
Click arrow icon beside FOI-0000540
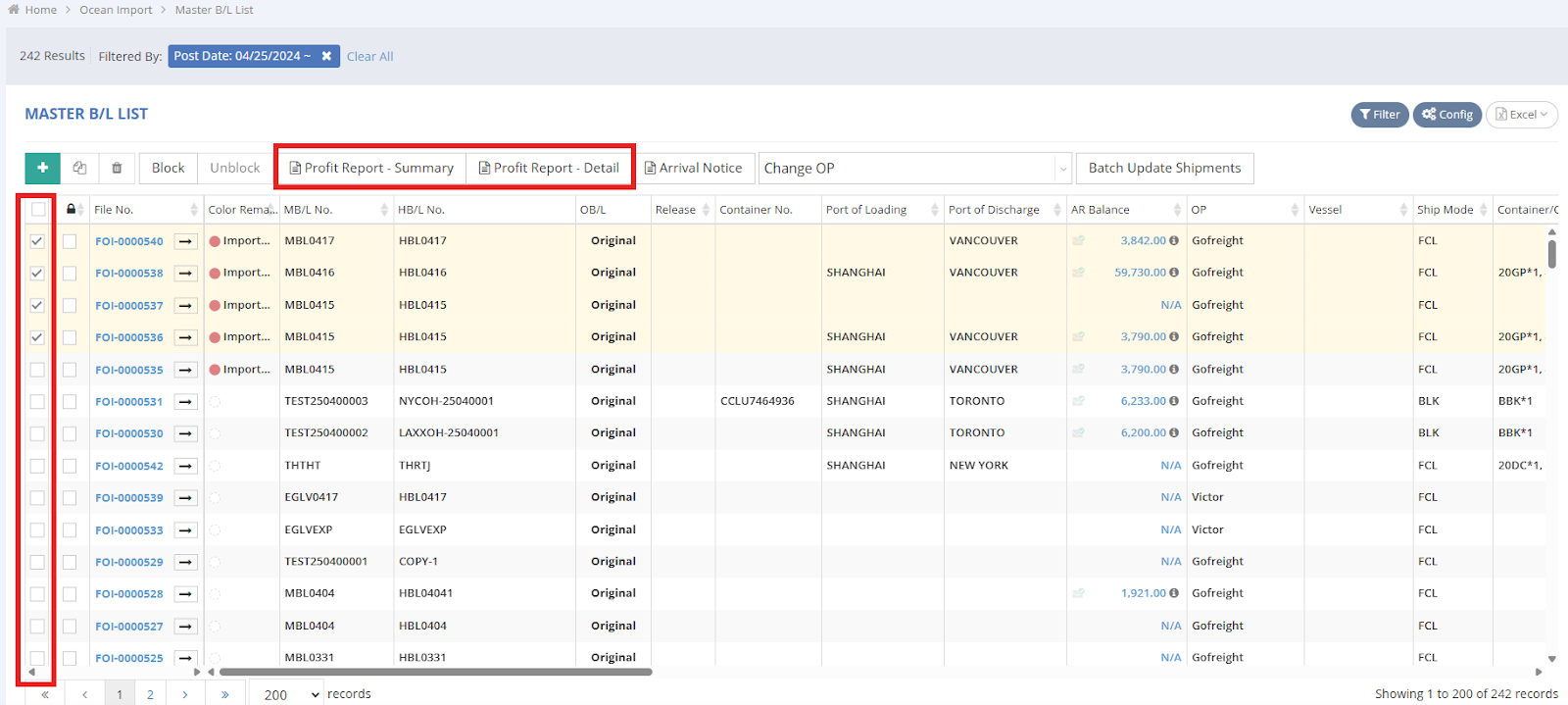pyautogui.click(x=186, y=241)
